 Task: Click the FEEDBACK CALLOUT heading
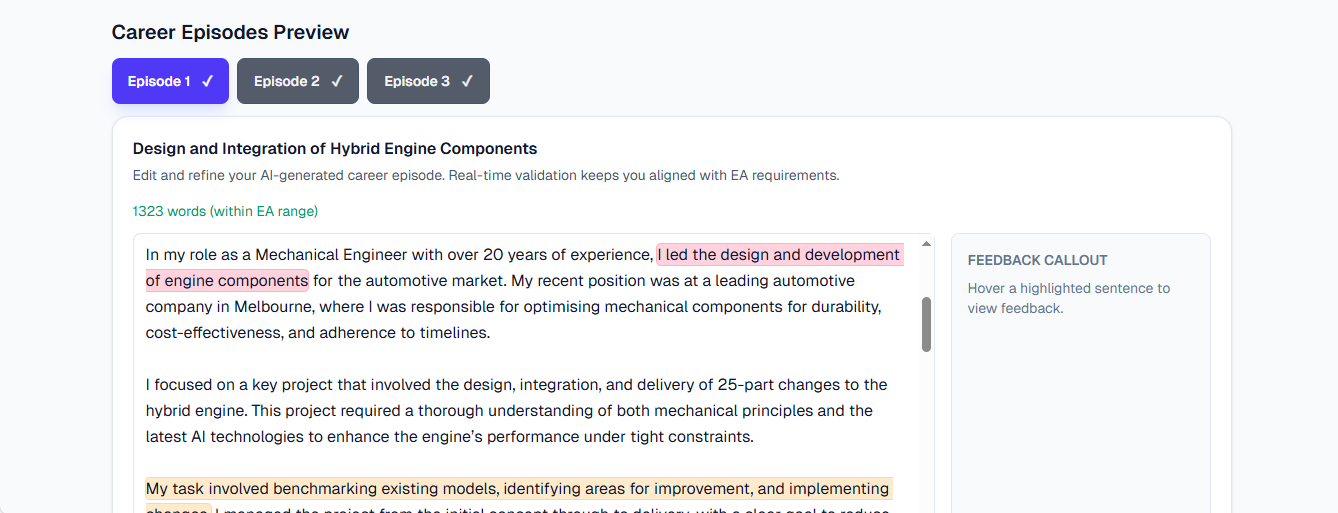tap(1038, 260)
